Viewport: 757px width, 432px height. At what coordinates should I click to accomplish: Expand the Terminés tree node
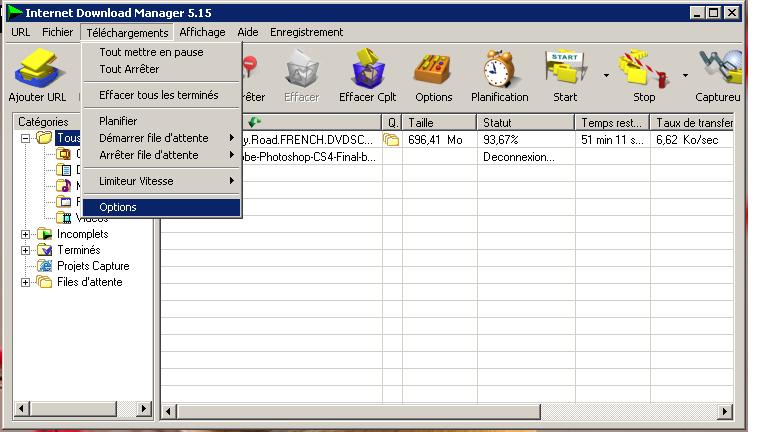(25, 251)
